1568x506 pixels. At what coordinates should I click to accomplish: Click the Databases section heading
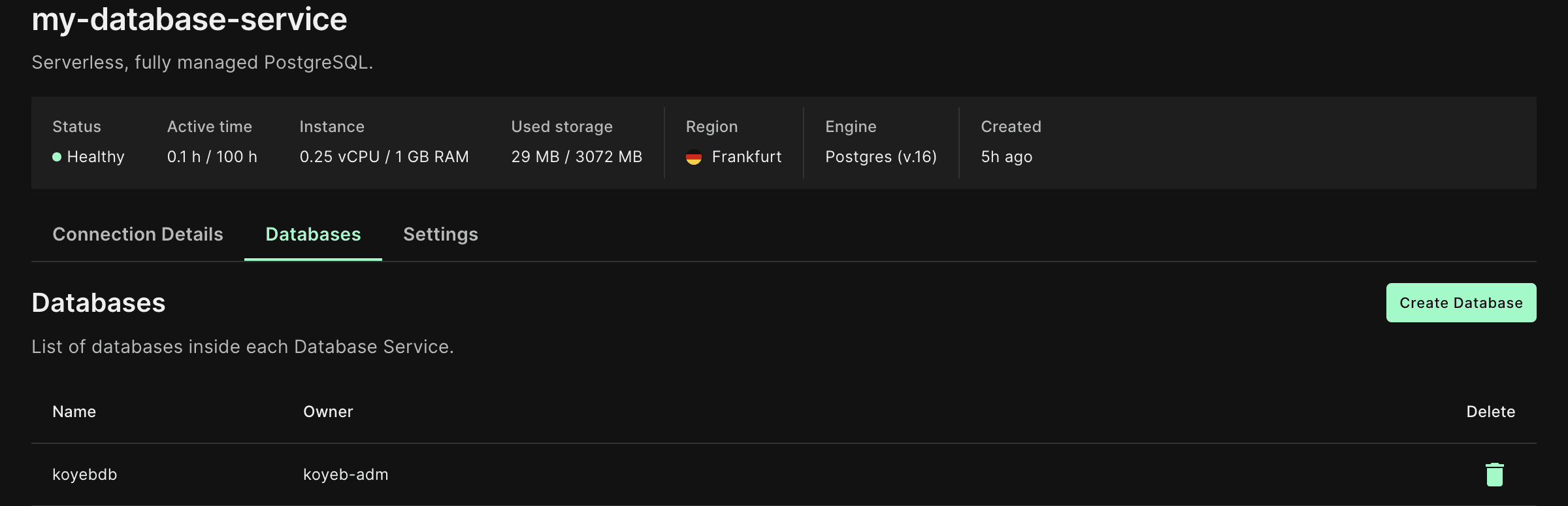click(99, 303)
